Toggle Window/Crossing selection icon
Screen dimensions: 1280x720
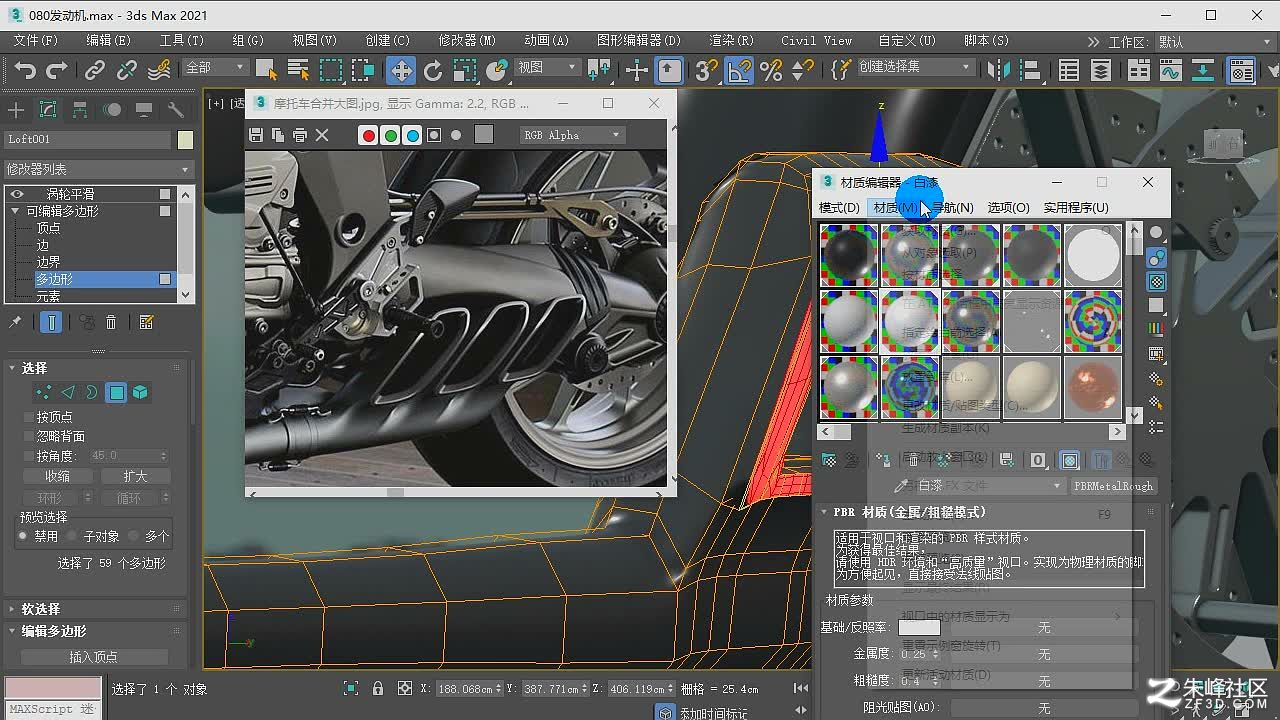pyautogui.click(x=363, y=70)
